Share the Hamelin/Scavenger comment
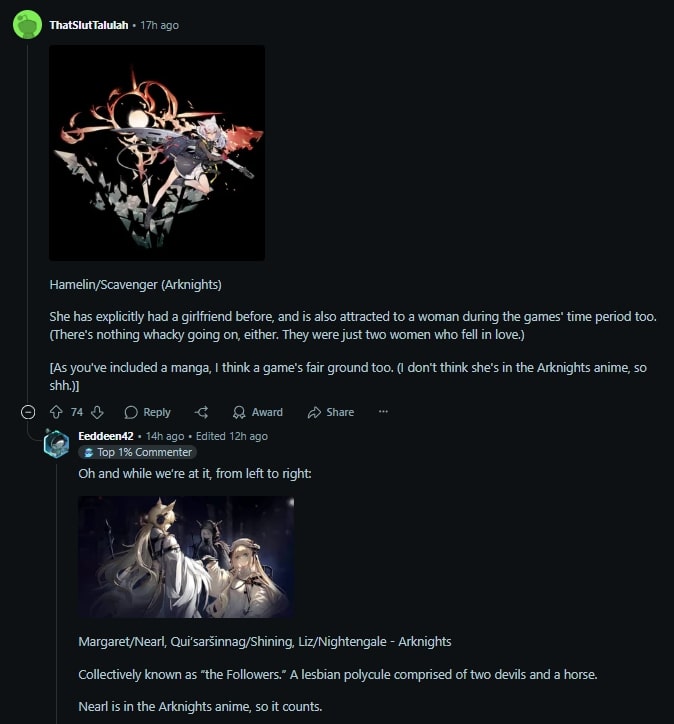 coord(331,412)
